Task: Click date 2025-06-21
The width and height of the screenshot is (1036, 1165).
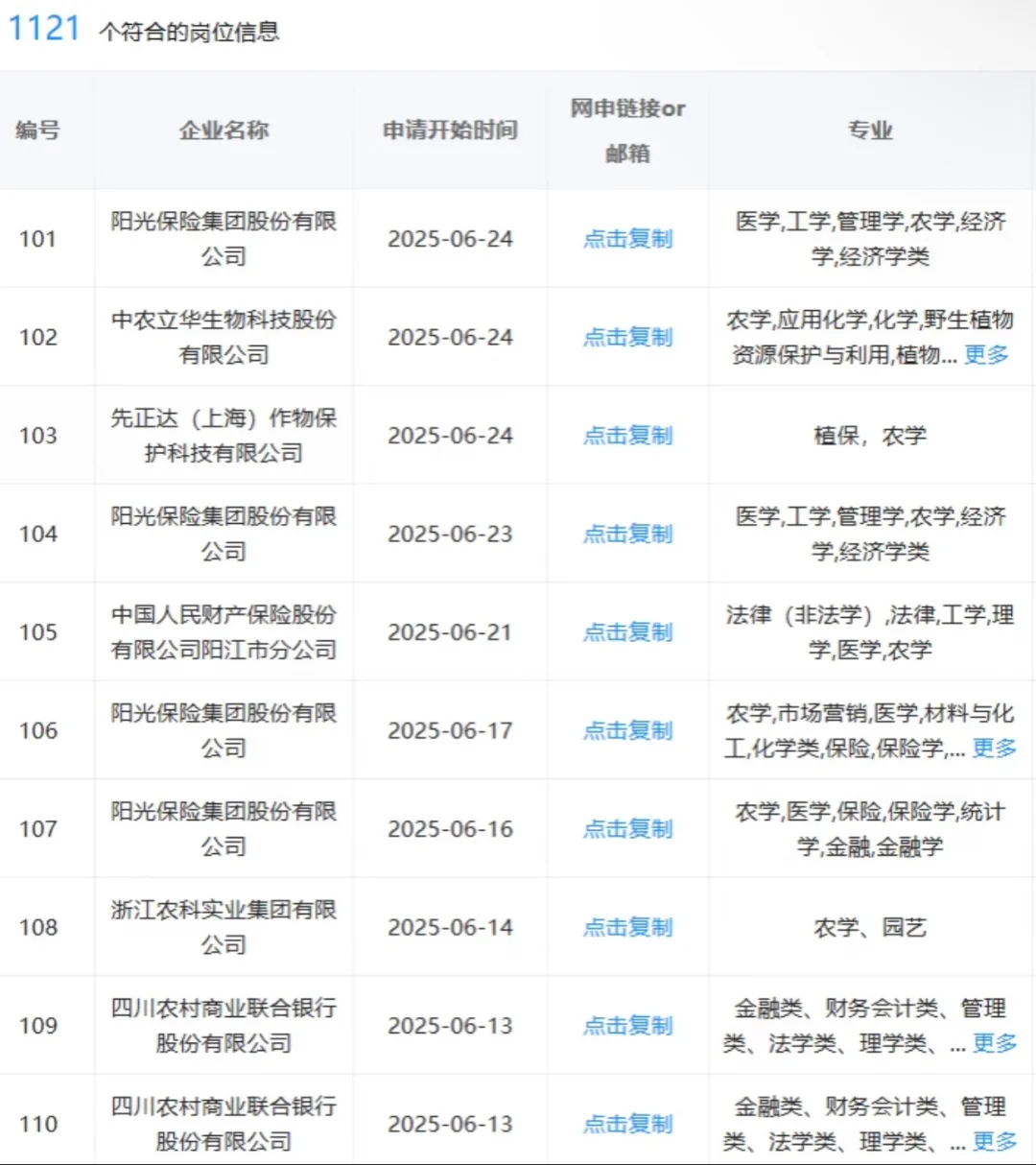Action: (450, 632)
